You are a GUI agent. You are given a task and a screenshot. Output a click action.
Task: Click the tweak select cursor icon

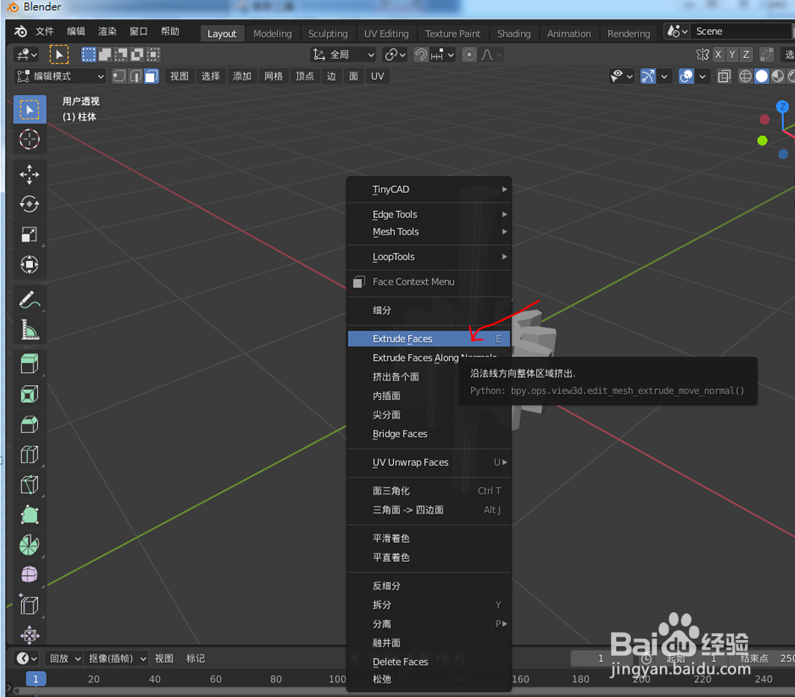click(59, 54)
